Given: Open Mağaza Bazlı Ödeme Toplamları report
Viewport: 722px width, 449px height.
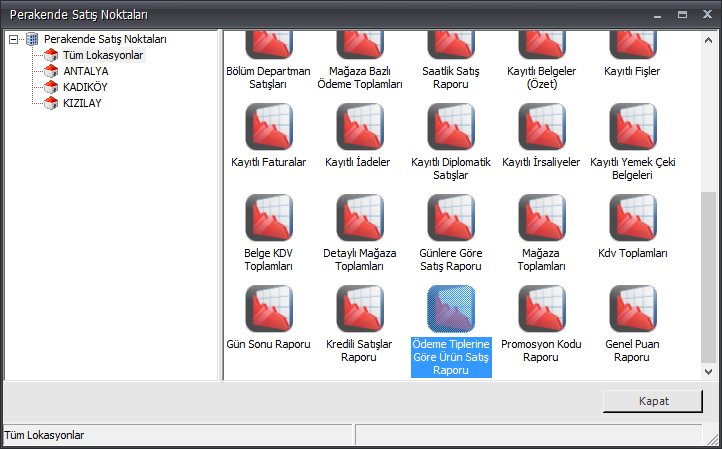Looking at the screenshot, I should [360, 46].
